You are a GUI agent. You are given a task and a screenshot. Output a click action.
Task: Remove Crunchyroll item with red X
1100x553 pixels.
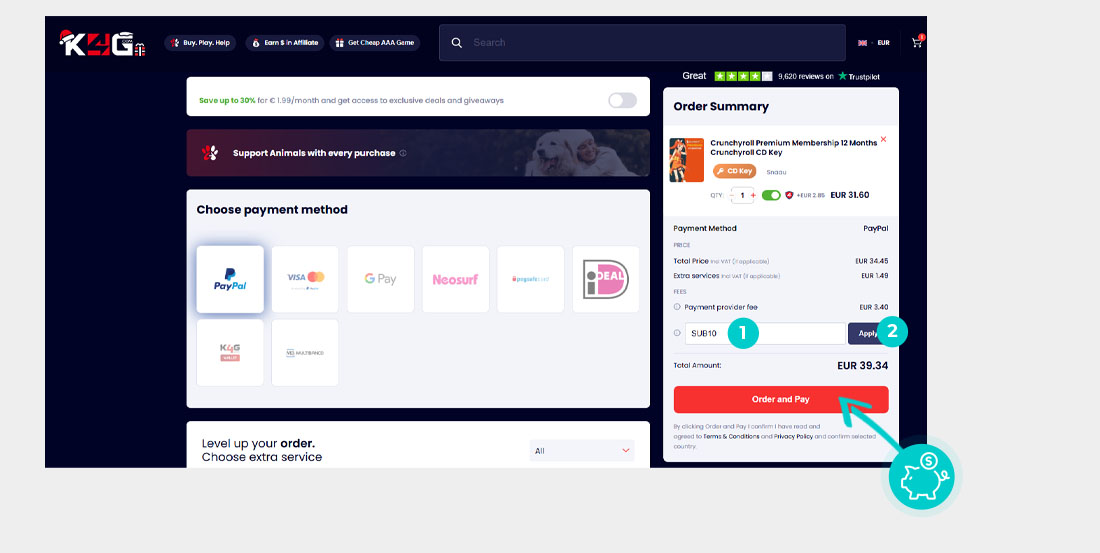coord(883,139)
